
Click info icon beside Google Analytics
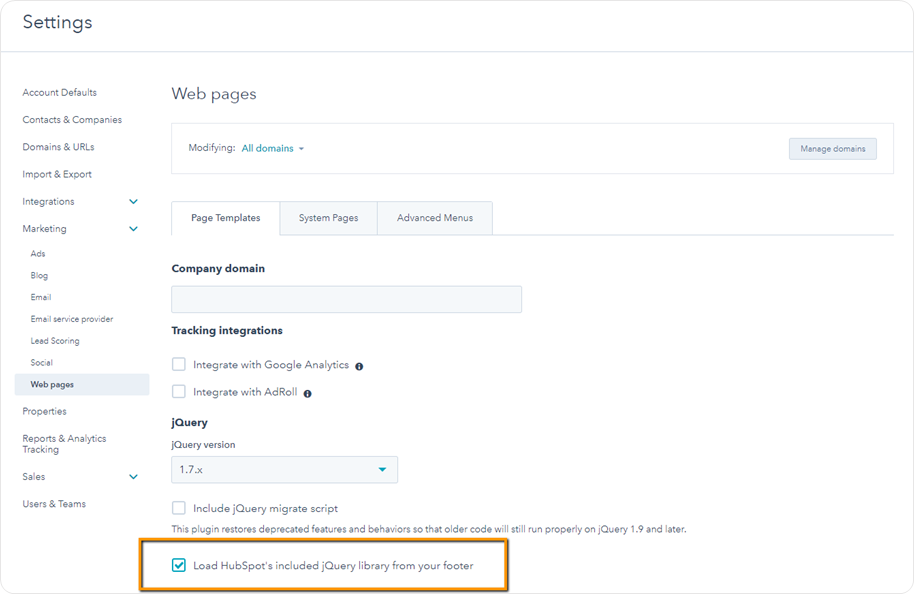[359, 367]
